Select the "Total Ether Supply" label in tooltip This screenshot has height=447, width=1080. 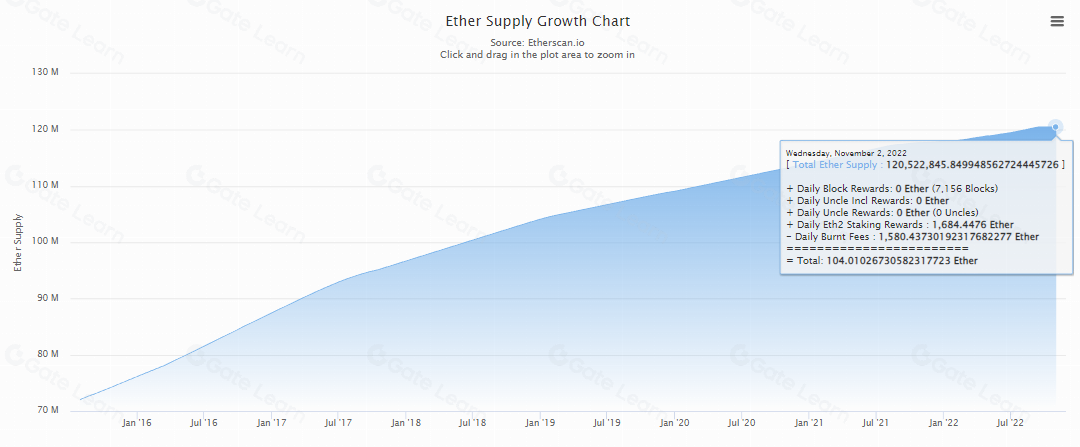[x=835, y=164]
